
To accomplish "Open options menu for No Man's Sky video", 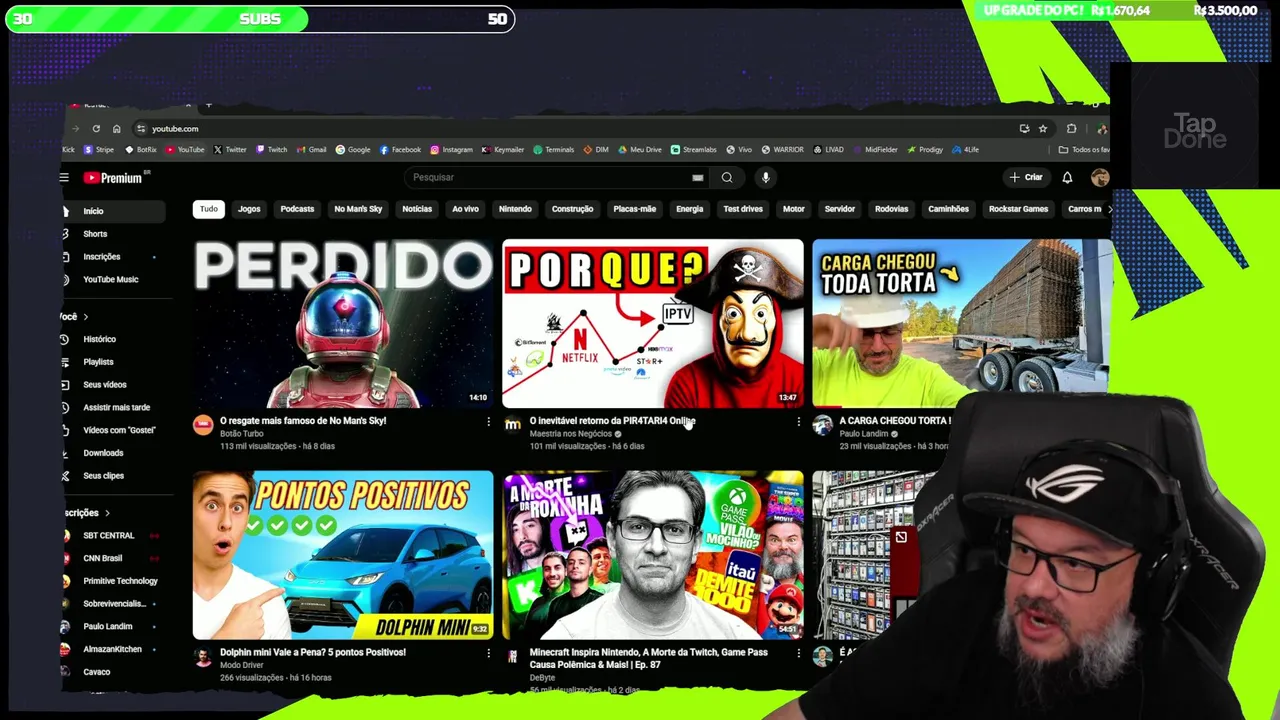I will click(x=488, y=422).
